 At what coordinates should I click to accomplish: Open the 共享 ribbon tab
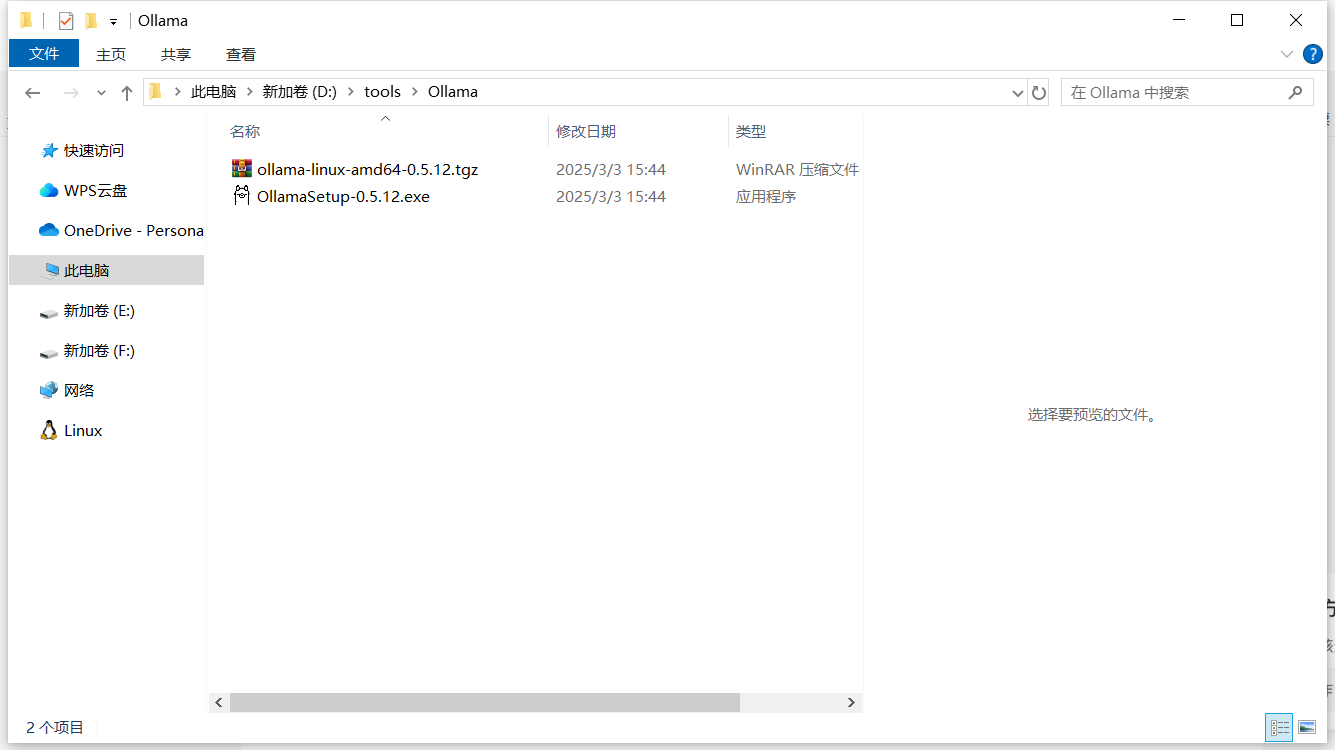tap(176, 54)
